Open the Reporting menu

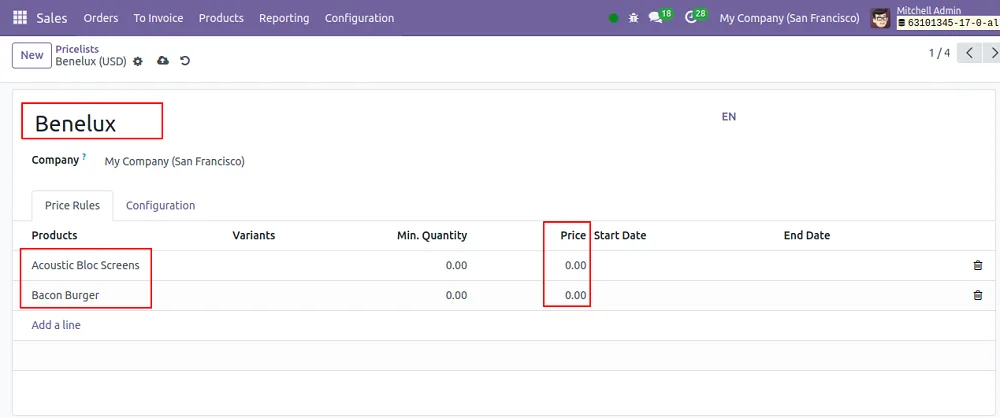point(284,18)
